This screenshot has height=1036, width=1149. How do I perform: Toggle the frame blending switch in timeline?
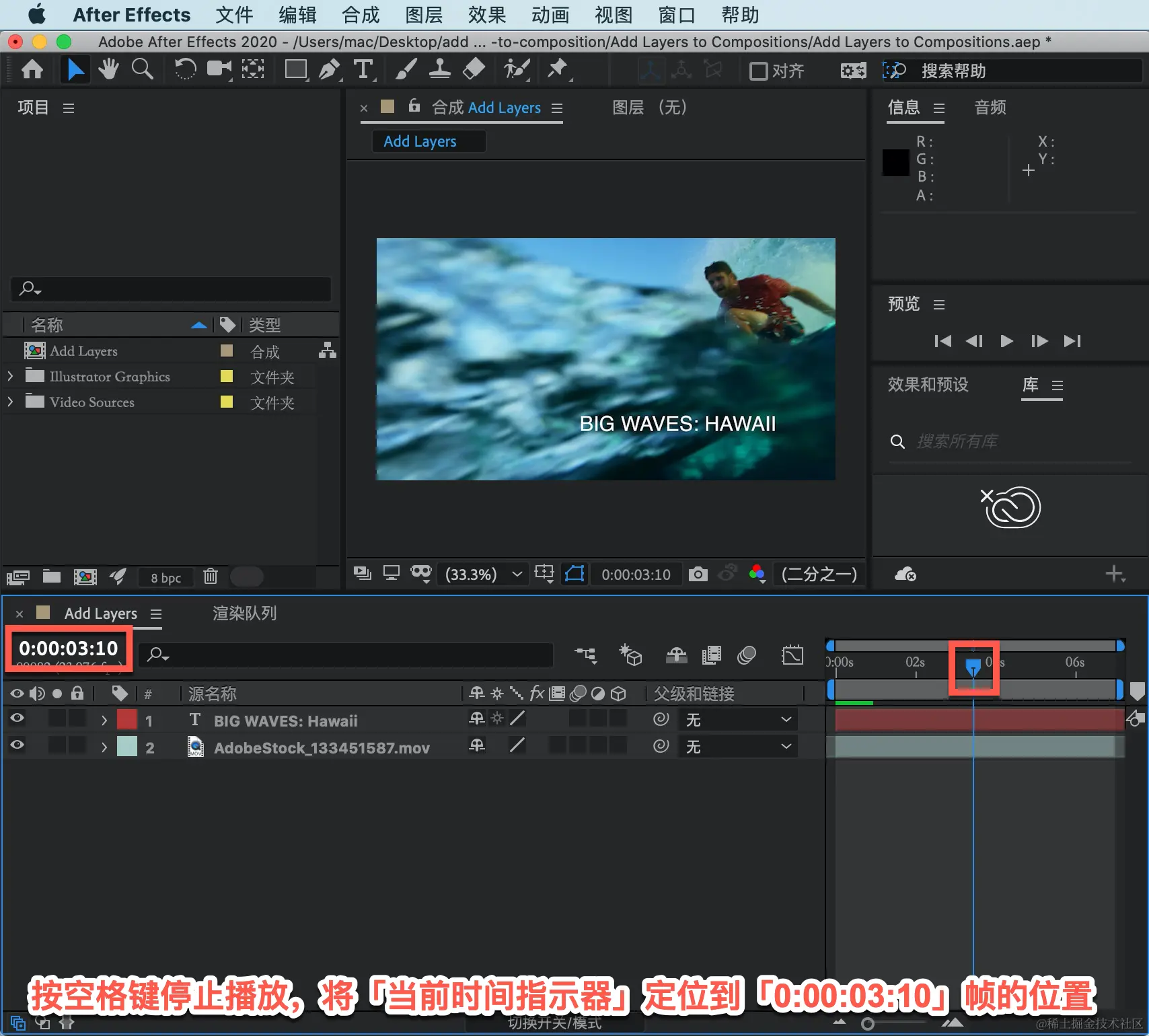coord(711,655)
